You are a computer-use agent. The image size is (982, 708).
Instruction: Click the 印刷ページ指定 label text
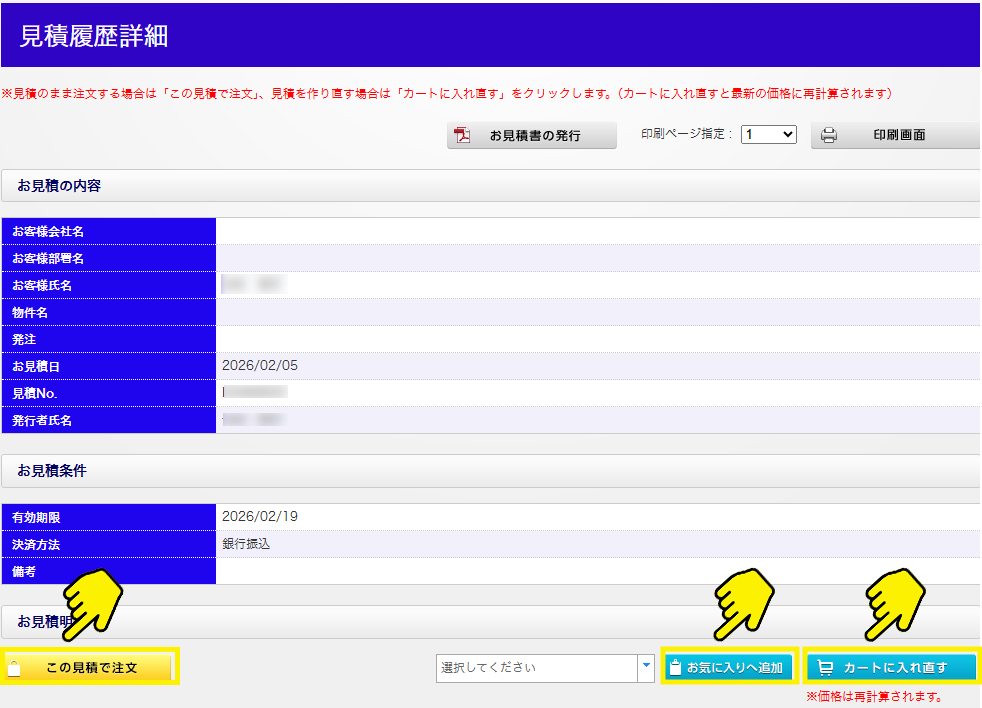point(687,134)
